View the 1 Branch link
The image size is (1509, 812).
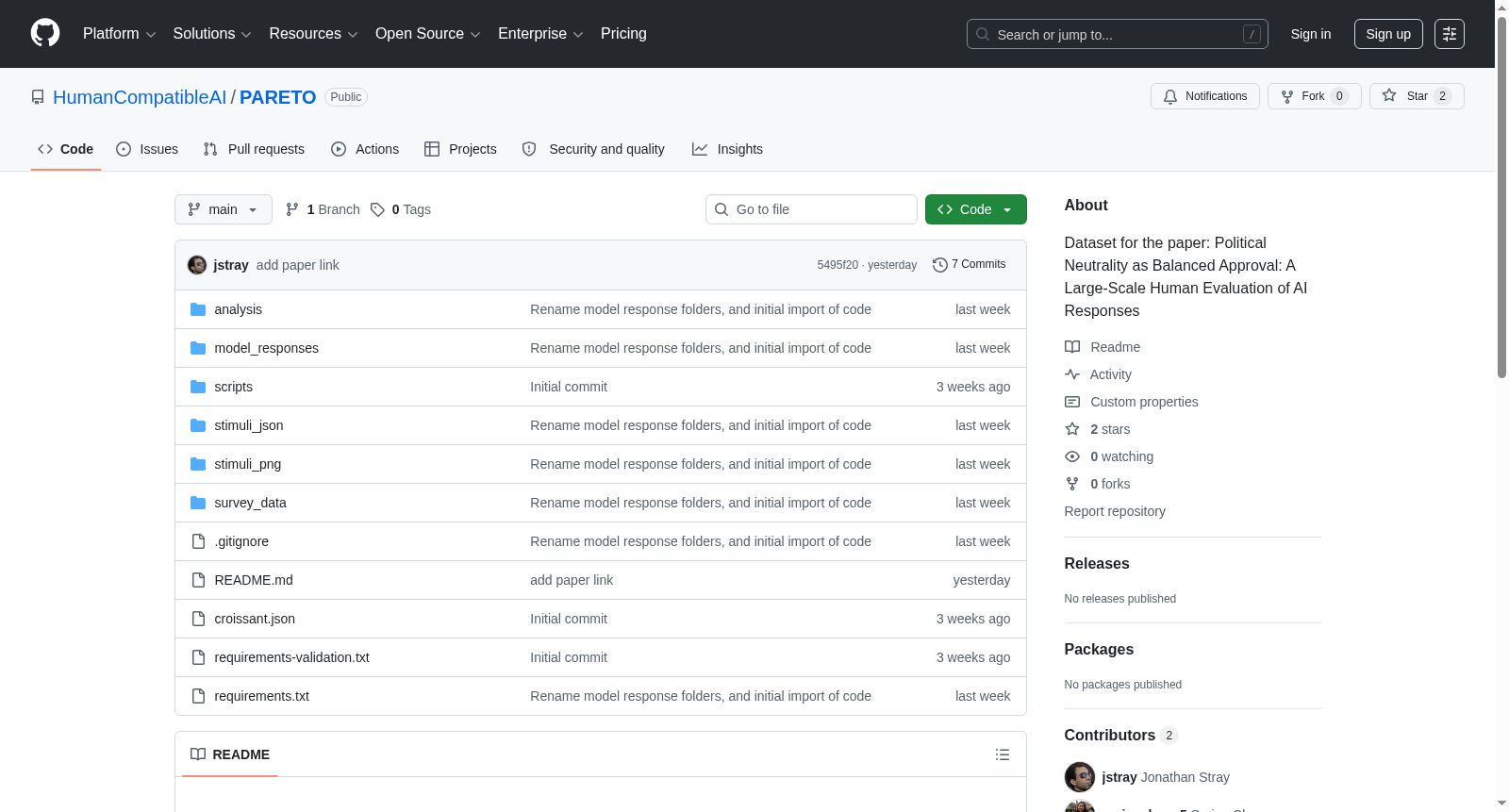click(x=323, y=209)
